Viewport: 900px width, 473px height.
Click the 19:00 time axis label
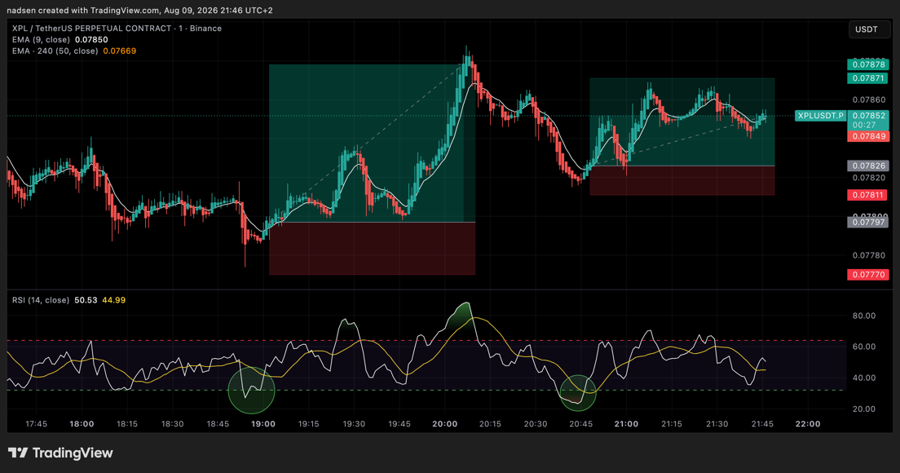pyautogui.click(x=263, y=424)
